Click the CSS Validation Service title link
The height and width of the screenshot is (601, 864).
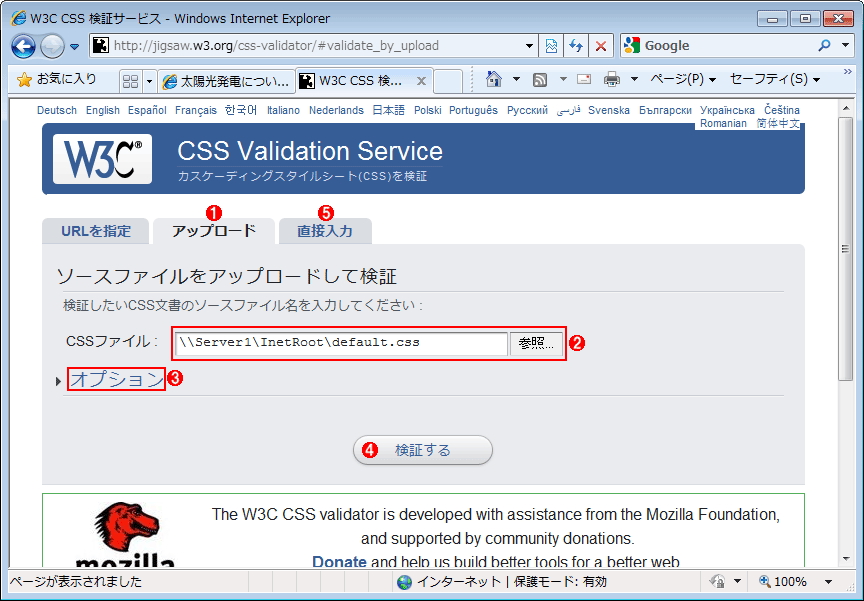pyautogui.click(x=310, y=151)
